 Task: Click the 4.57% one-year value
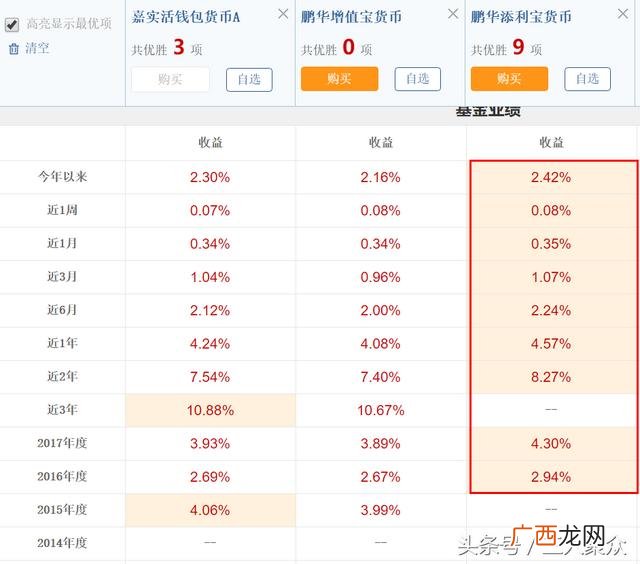[x=551, y=344]
